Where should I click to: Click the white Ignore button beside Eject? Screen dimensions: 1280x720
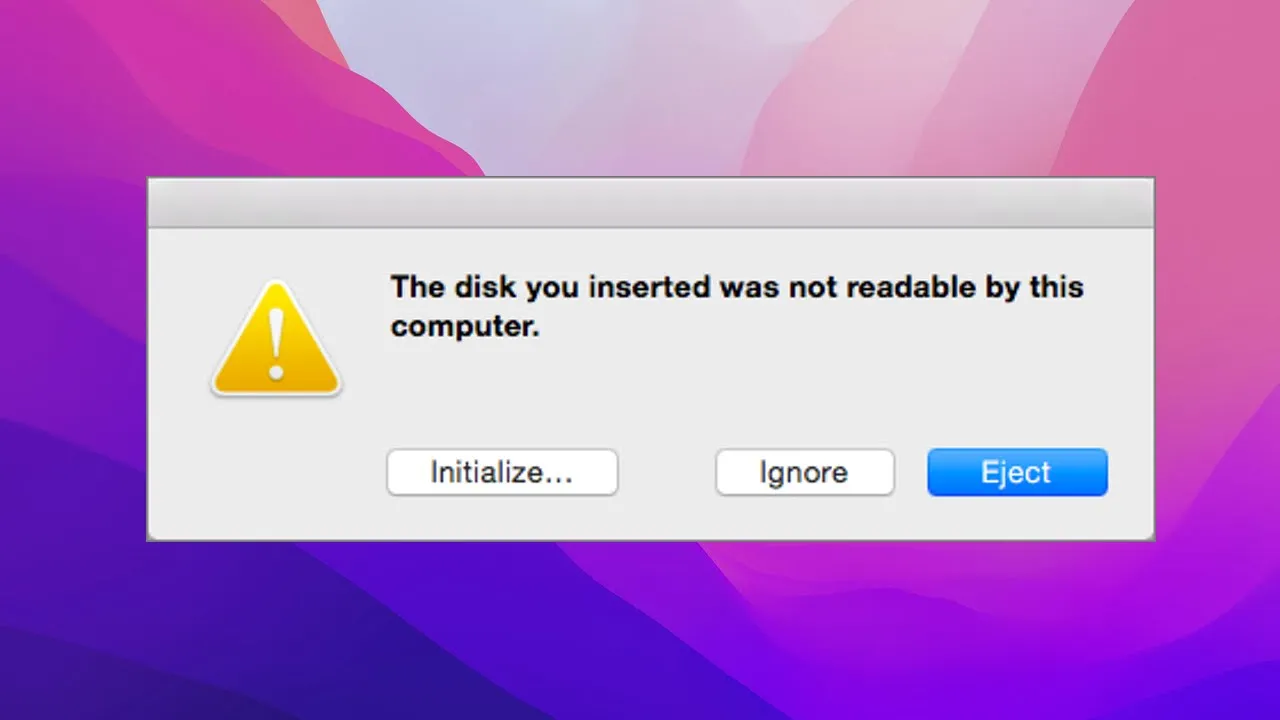(x=804, y=472)
